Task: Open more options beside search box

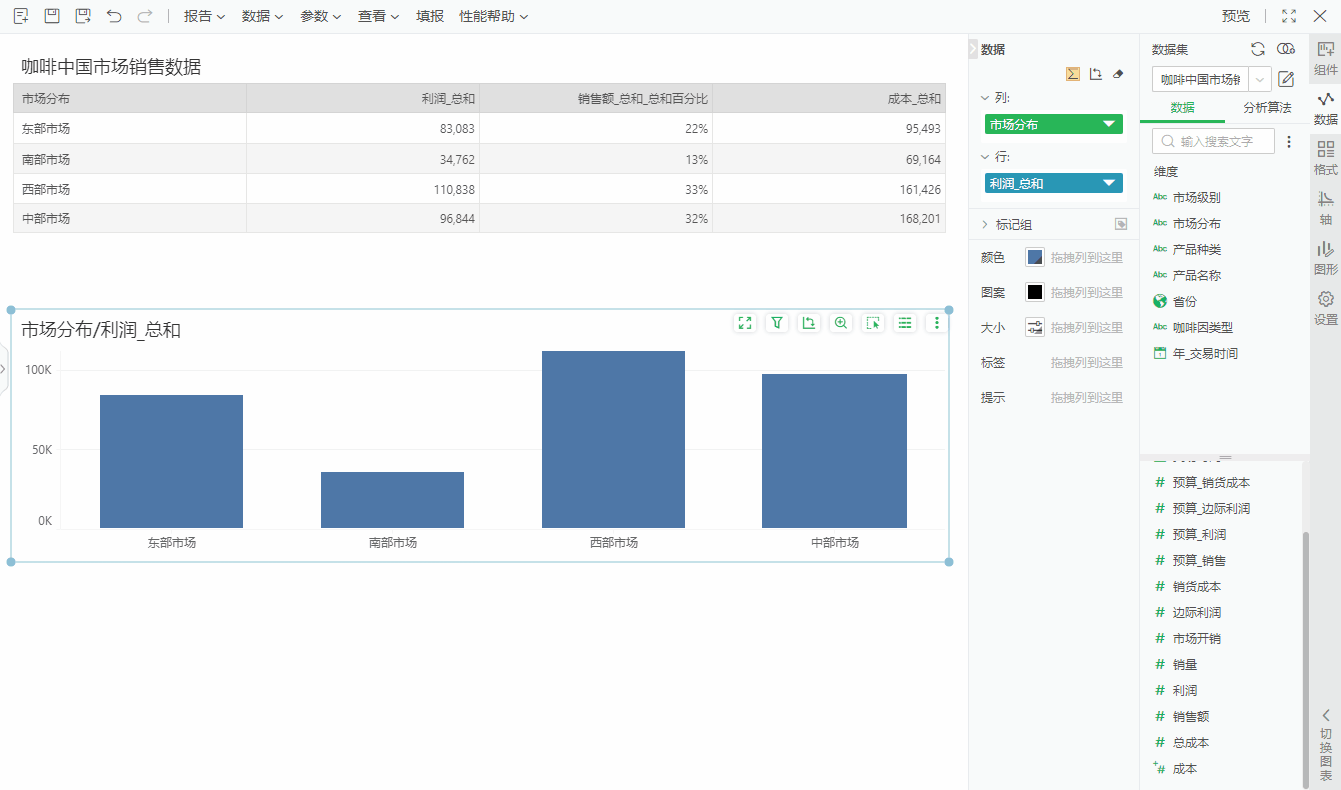Action: pyautogui.click(x=1289, y=141)
